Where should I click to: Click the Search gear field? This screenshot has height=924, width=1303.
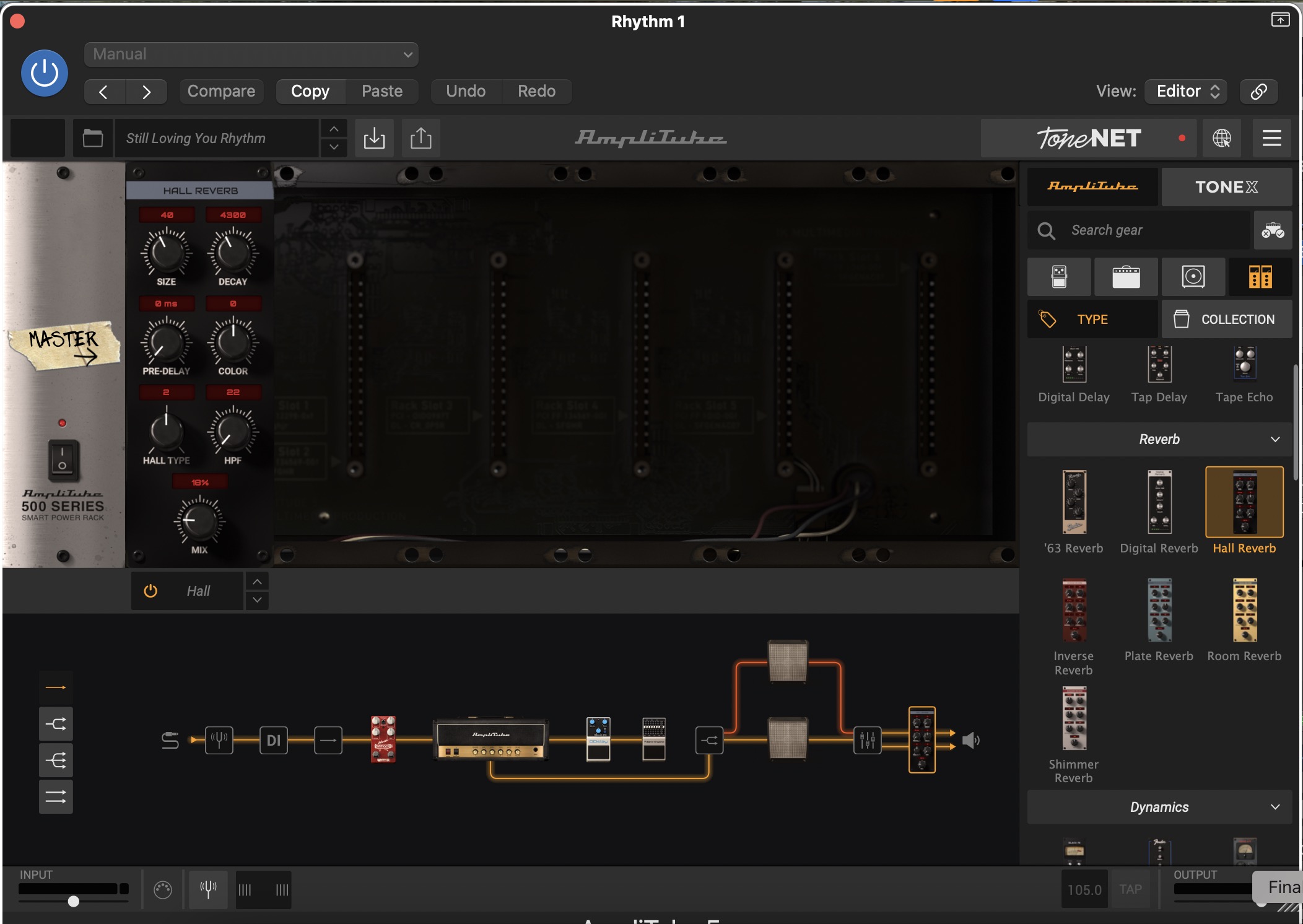(1139, 230)
